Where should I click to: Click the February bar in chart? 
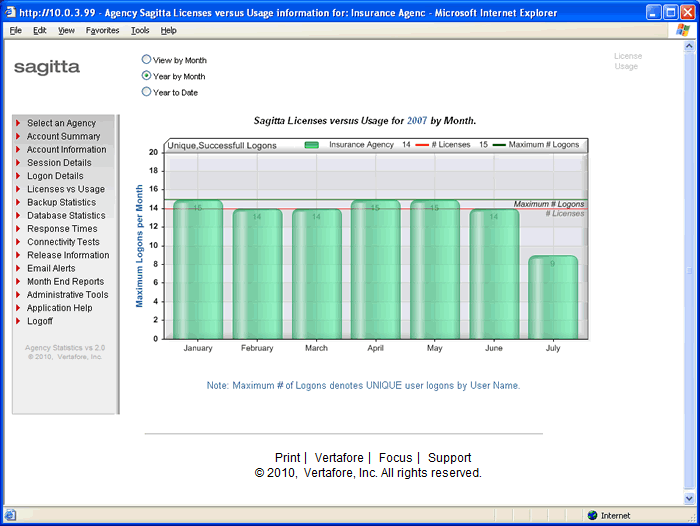coord(257,274)
